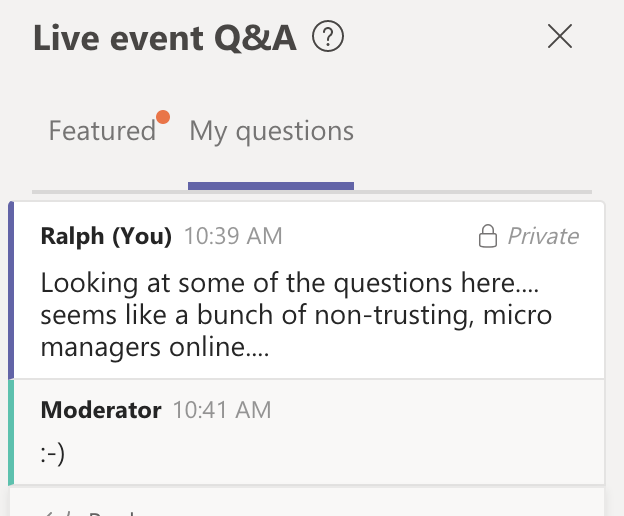This screenshot has width=624, height=516.
Task: Open the Q&A help question-mark icon
Action: click(x=328, y=37)
